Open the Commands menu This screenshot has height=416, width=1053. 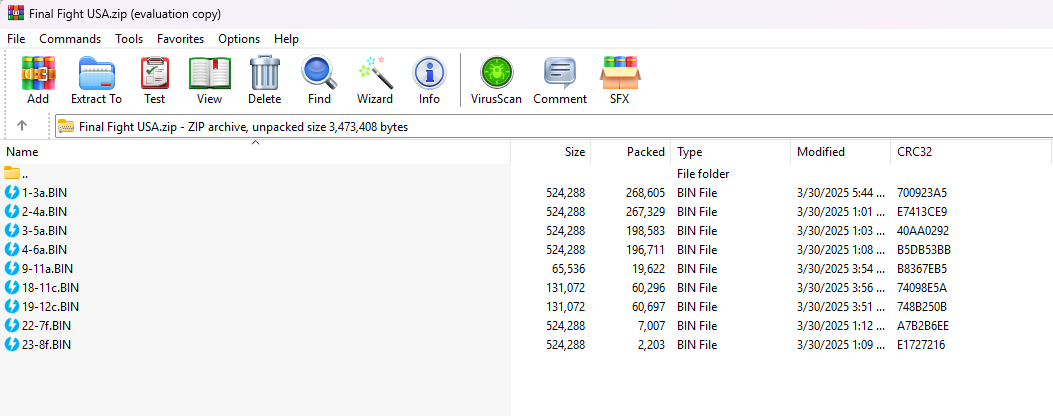(70, 39)
